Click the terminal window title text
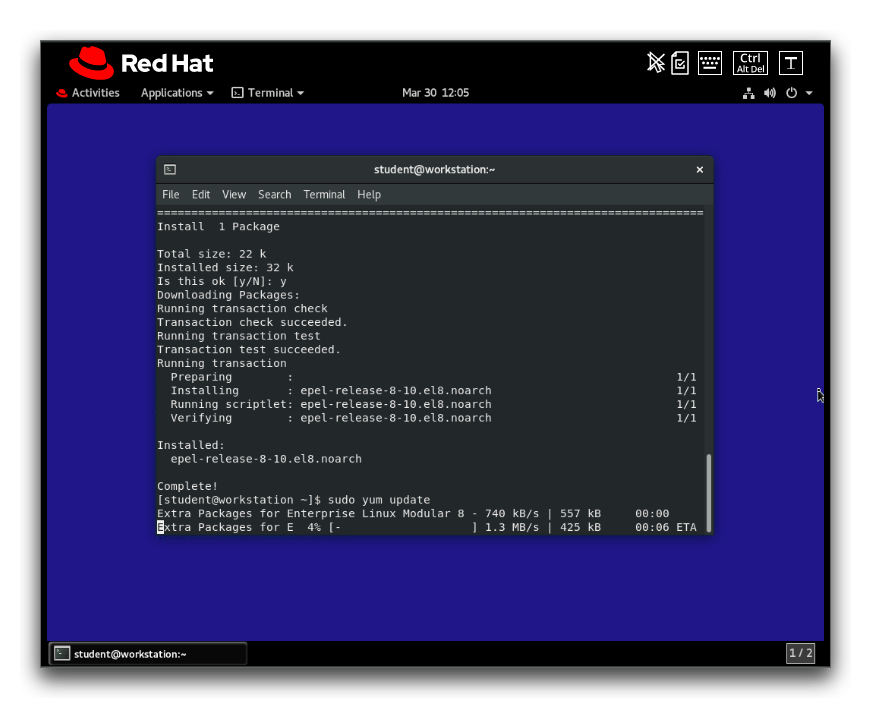 point(434,169)
